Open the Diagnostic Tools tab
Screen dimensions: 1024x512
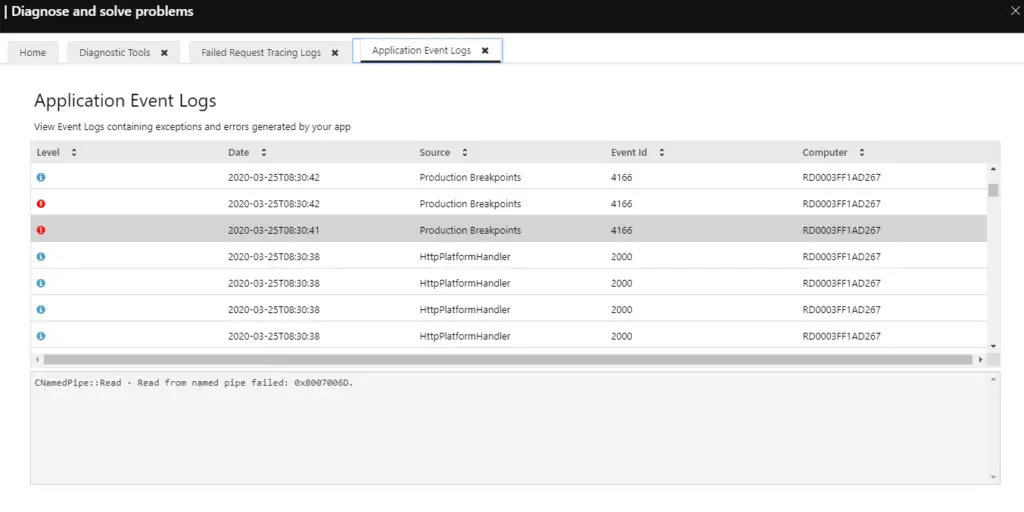click(x=115, y=52)
